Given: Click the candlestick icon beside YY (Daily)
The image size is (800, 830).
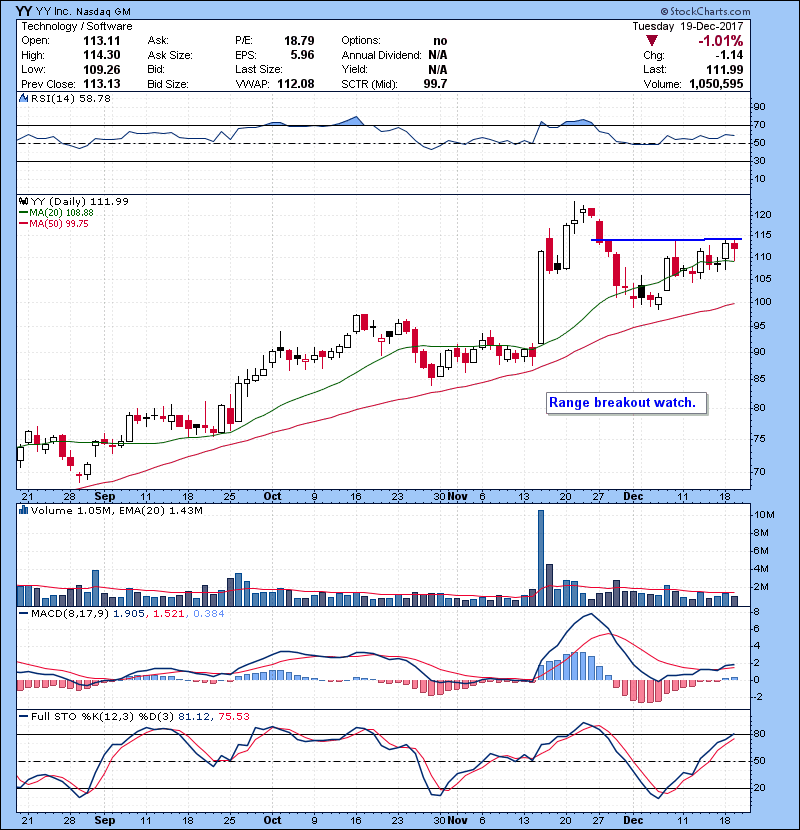Looking at the screenshot, I should [23, 201].
